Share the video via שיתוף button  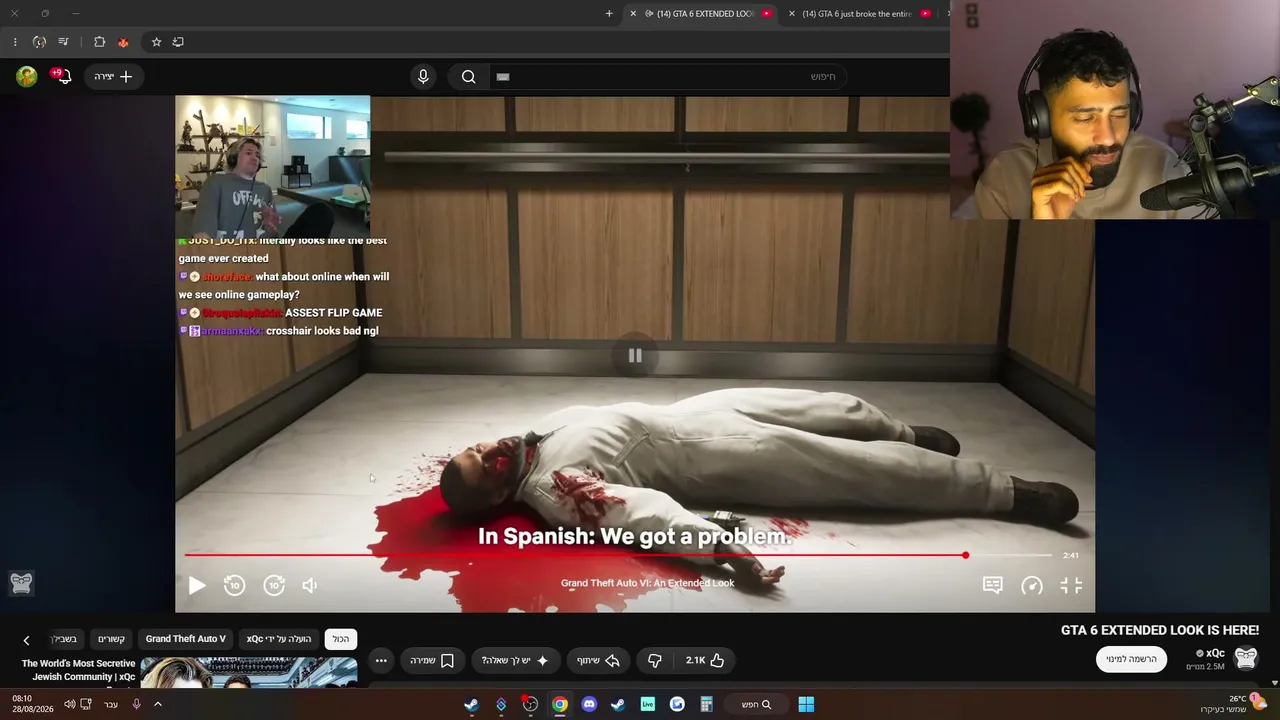pos(598,660)
